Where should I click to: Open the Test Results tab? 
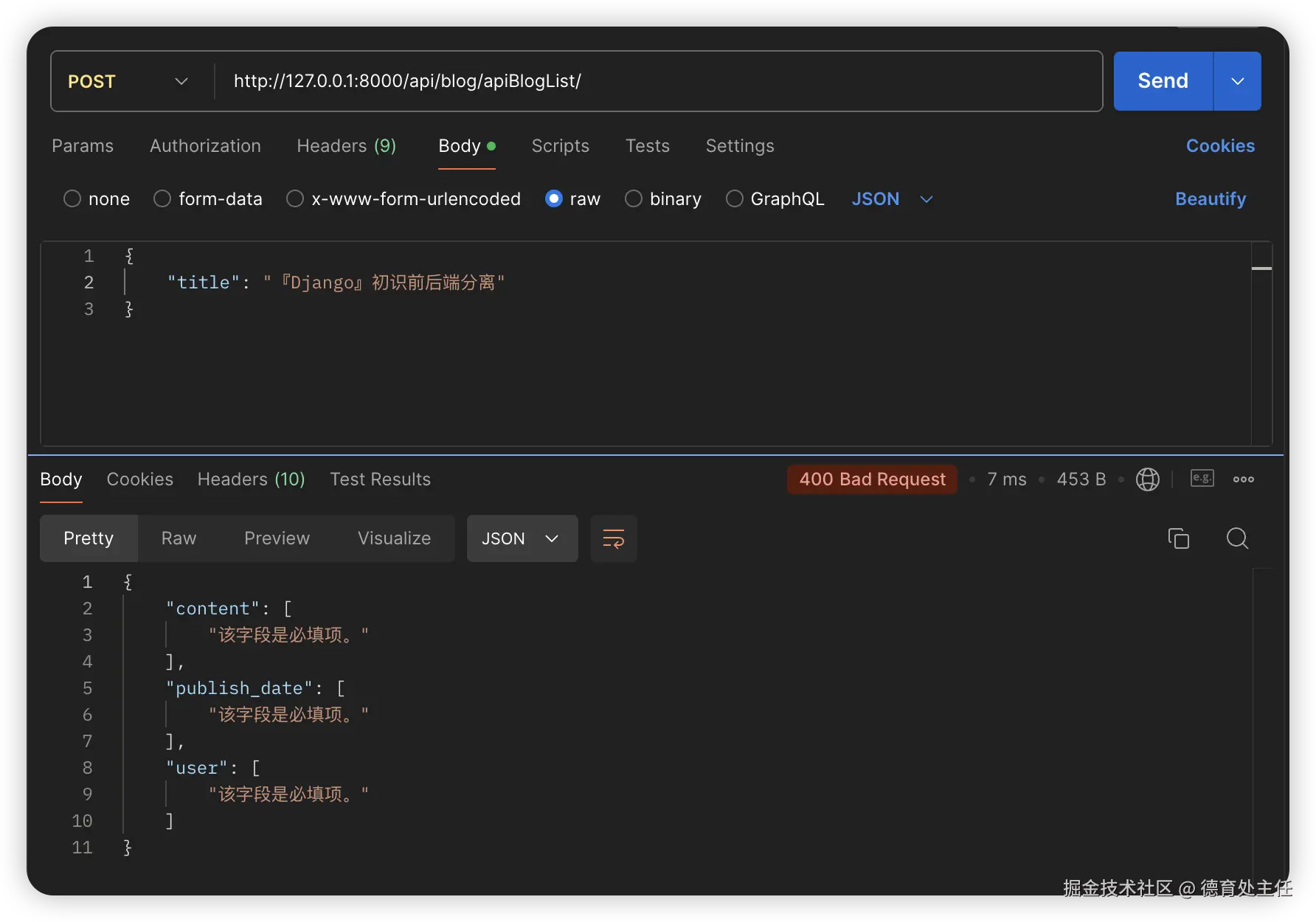(381, 479)
